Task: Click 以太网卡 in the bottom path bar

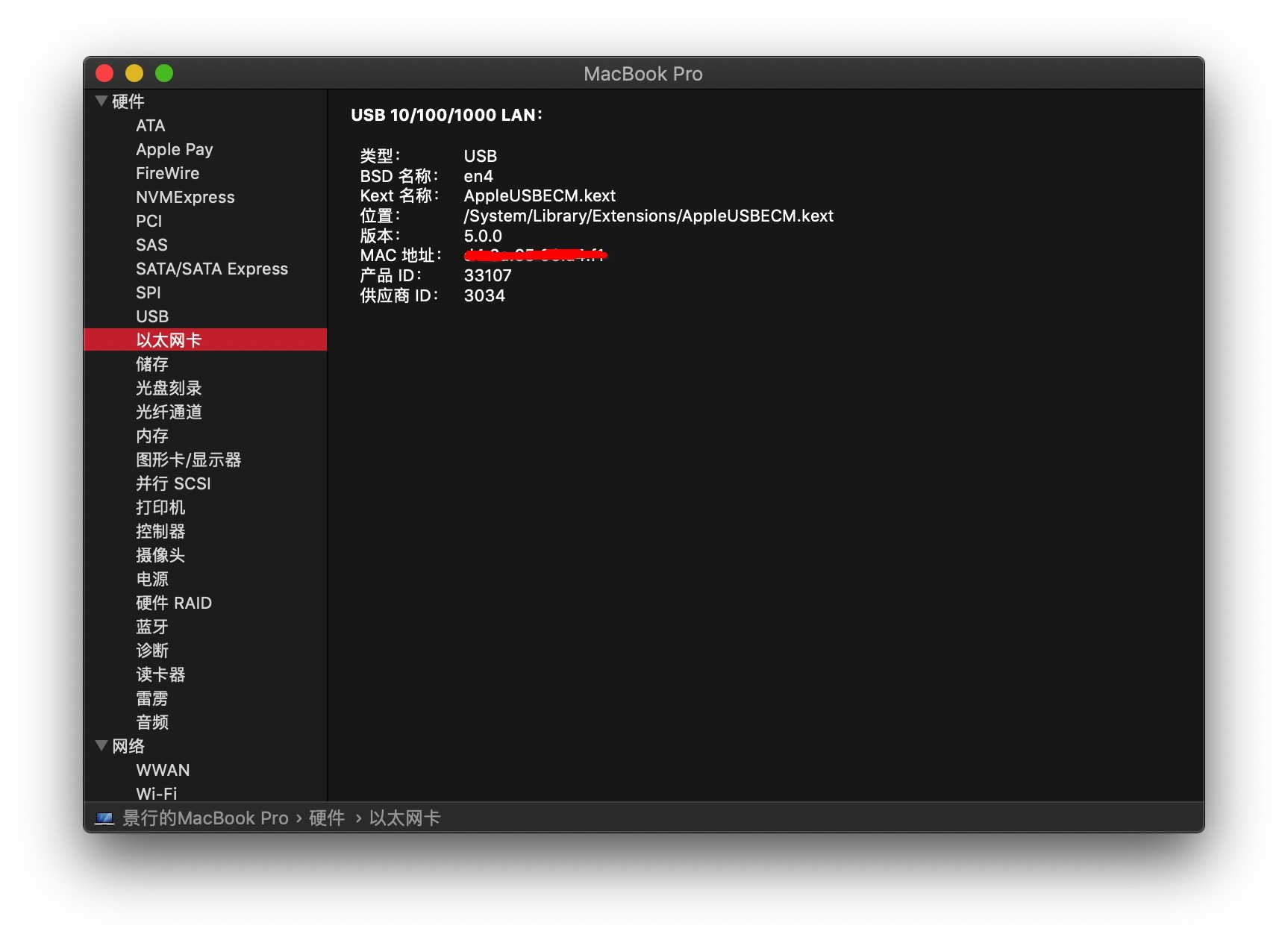Action: click(405, 818)
